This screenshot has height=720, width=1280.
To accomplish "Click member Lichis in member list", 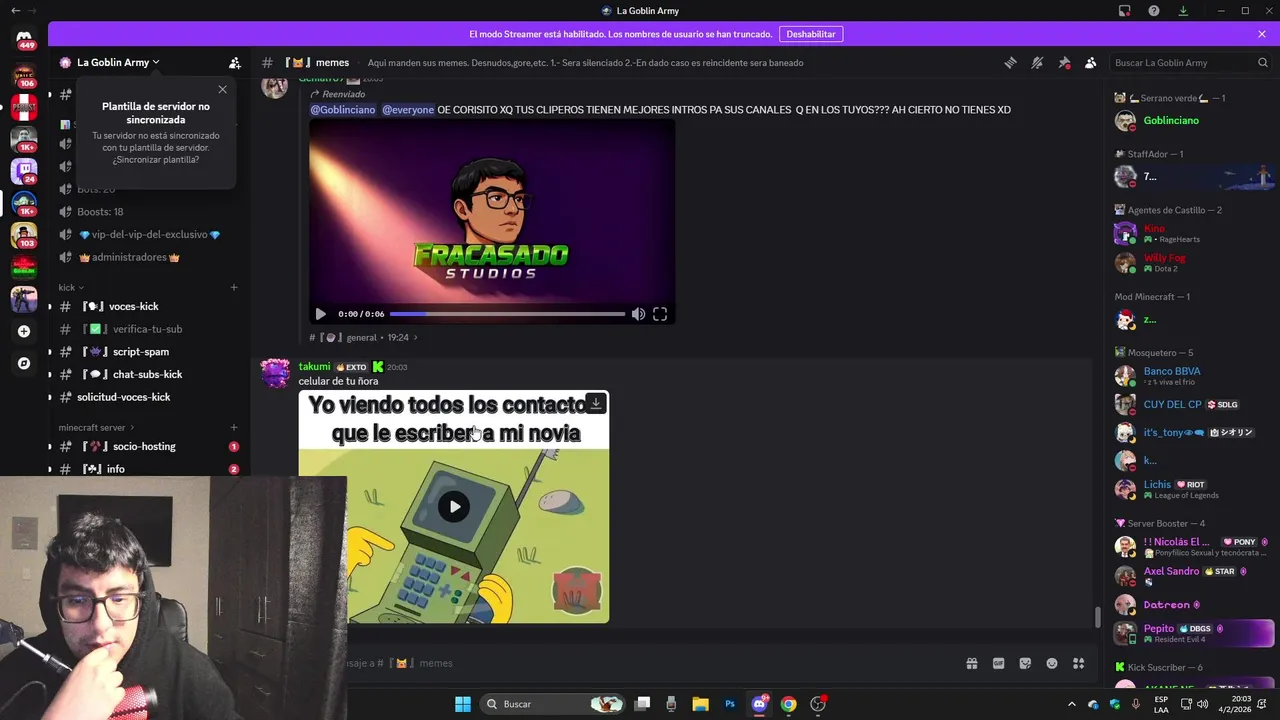I will (x=1193, y=489).
